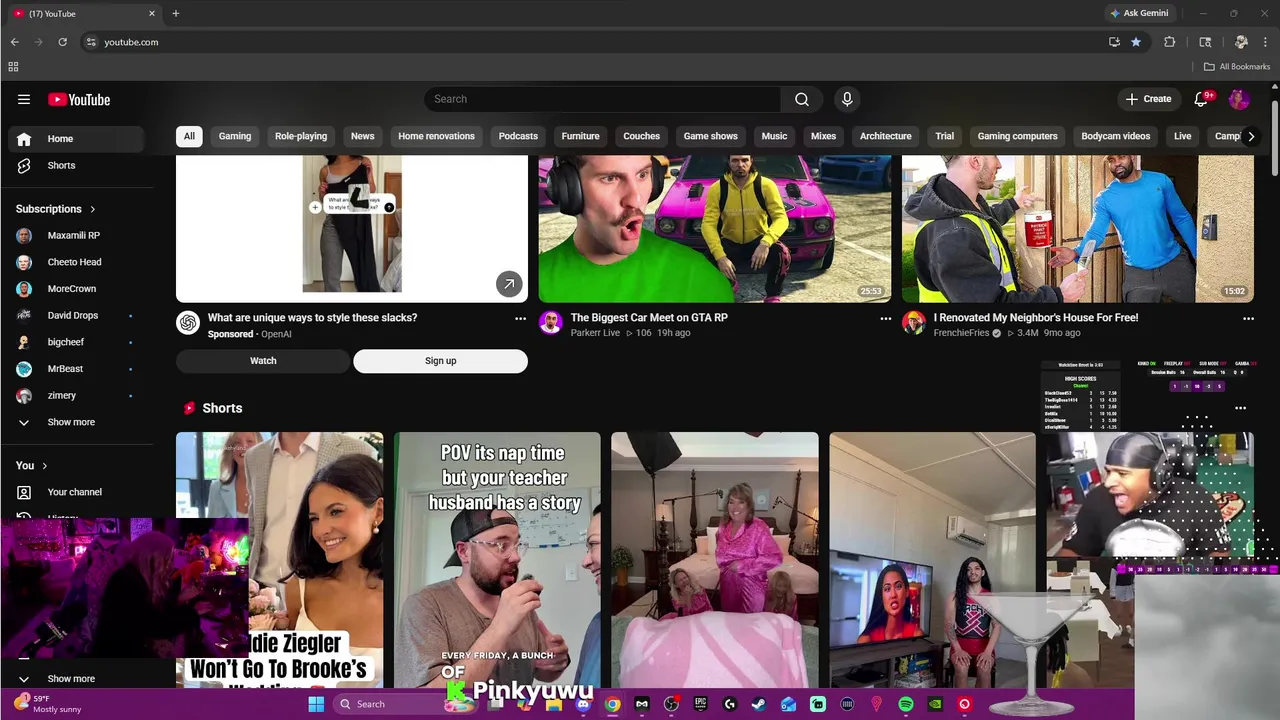The image size is (1280, 720).
Task: Open the Shorts section three-dot menu
Action: 1240,408
